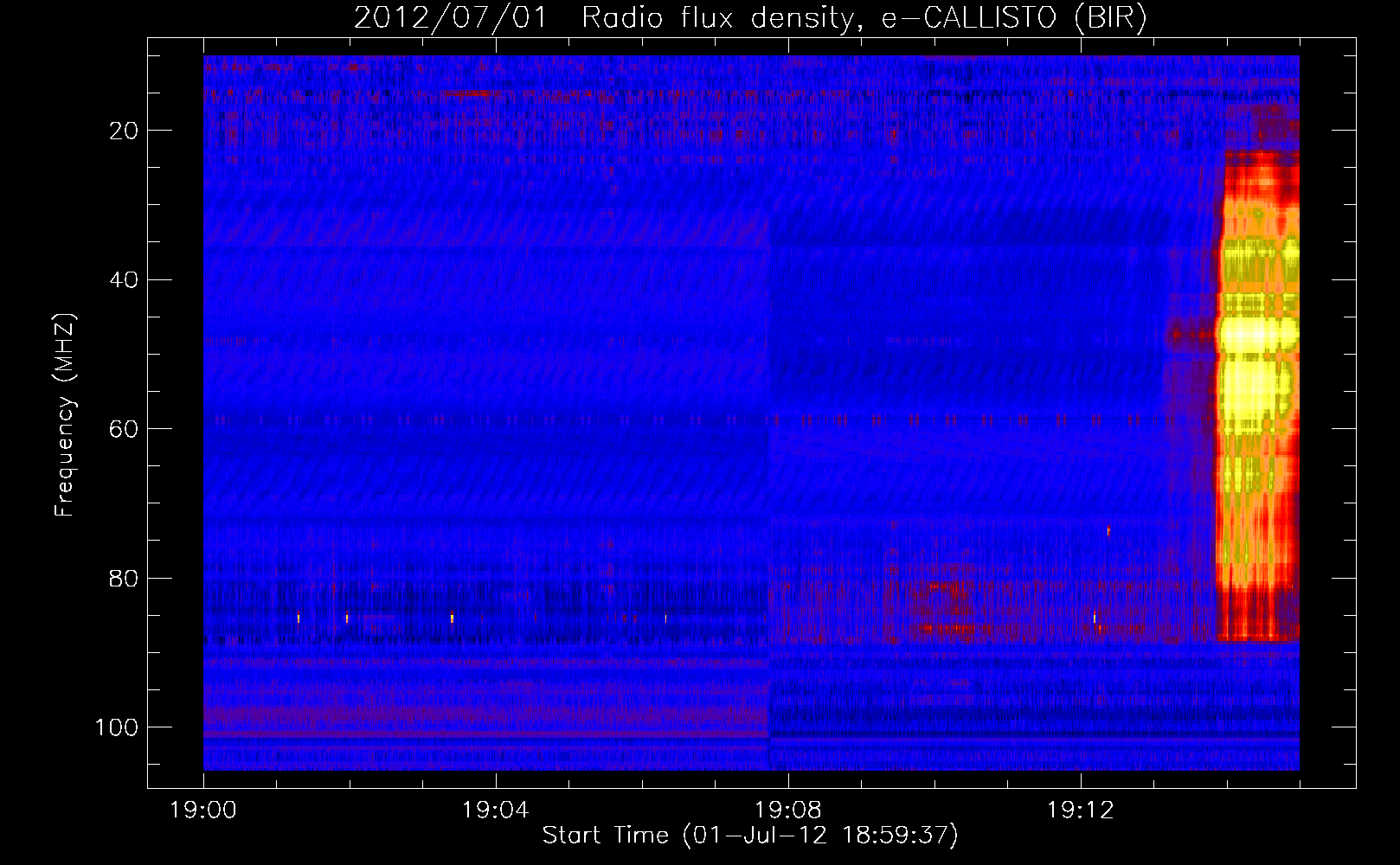This screenshot has width=1400, height=865.
Task: Click the "Start Time (01-Jul-12 18:59:37)" label
Action: (x=750, y=836)
